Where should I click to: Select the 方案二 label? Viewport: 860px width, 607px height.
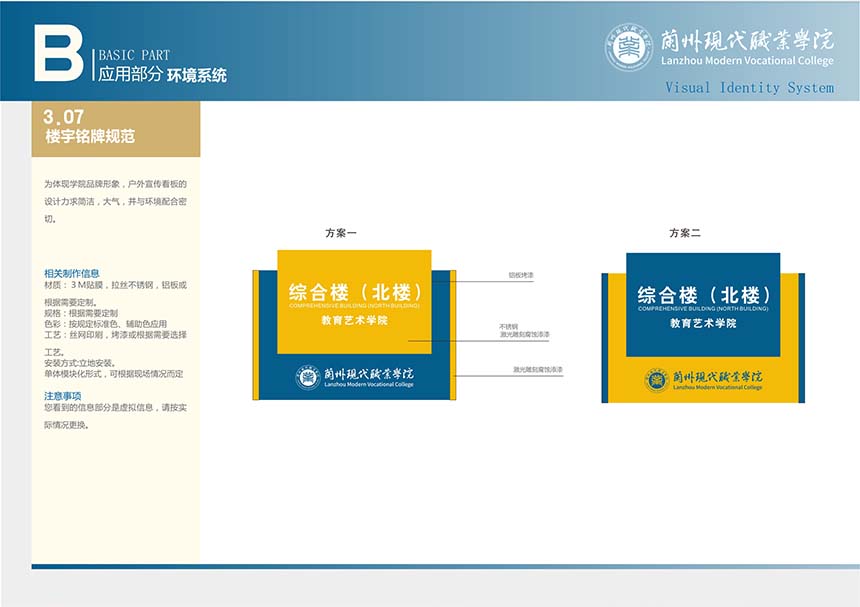(685, 233)
